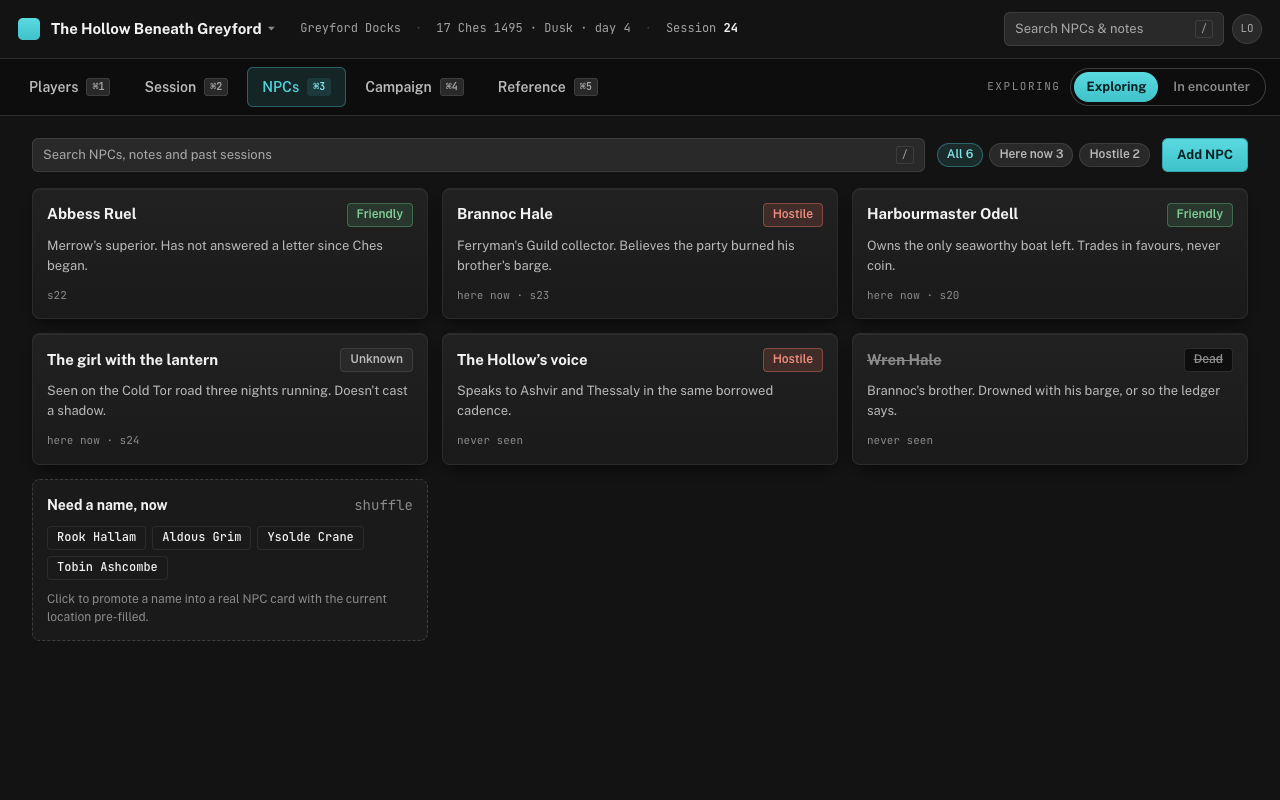This screenshot has width=1280, height=800.
Task: Click the s22 session tag on Abbess Ruel
Action: click(57, 296)
